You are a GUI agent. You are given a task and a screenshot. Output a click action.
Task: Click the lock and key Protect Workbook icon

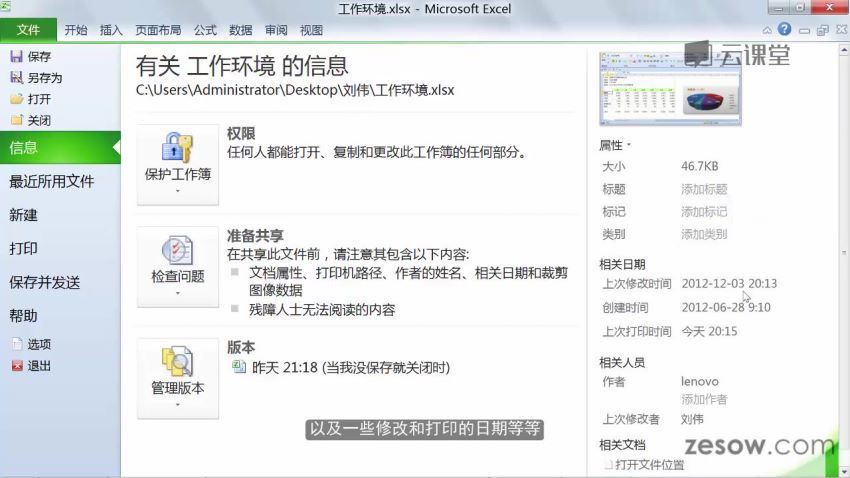tap(177, 147)
